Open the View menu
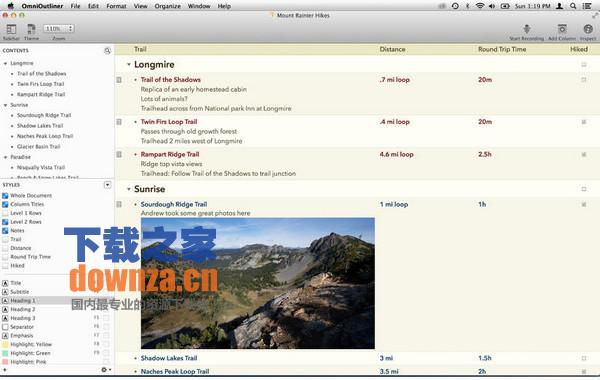This screenshot has height=380, width=600. tap(140, 6)
